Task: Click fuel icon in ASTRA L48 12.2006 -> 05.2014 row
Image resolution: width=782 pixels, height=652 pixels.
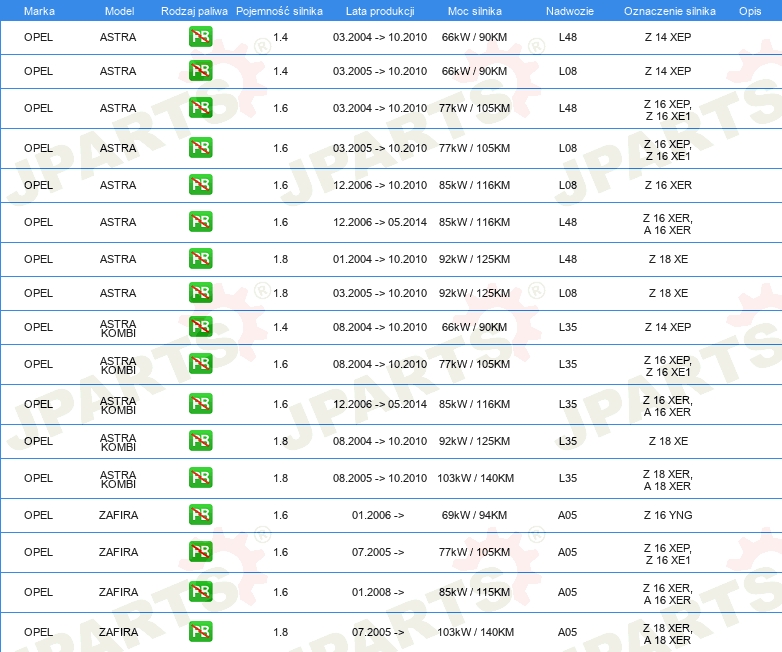Action: coord(200,221)
